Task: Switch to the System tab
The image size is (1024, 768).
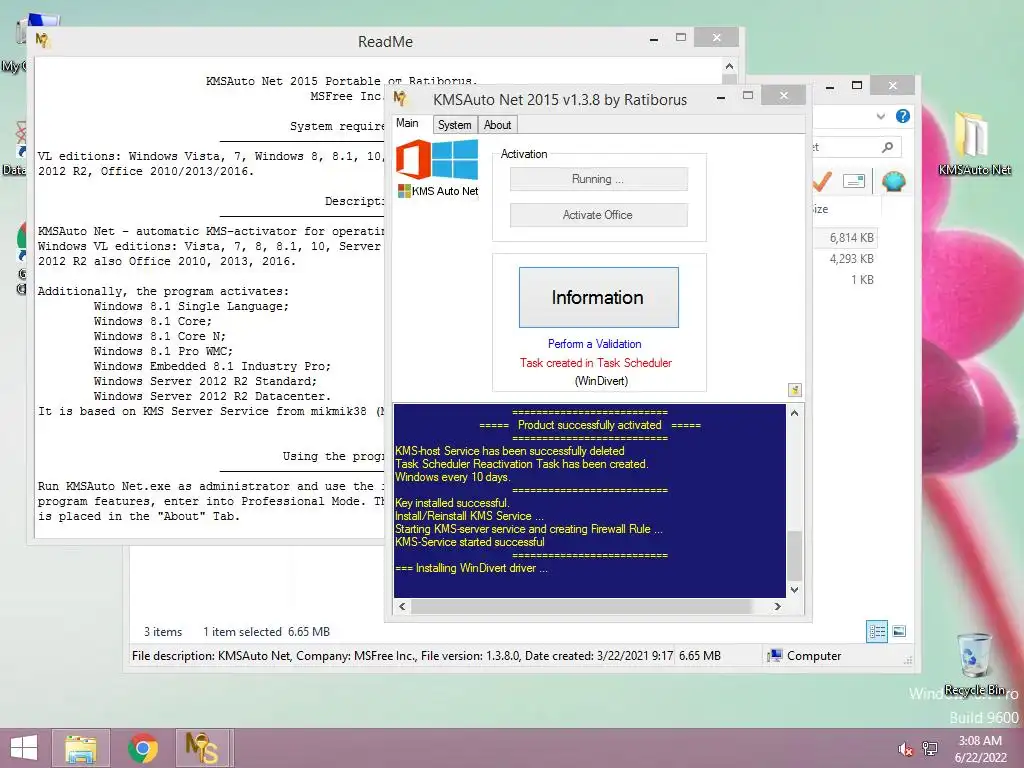Action: [x=454, y=125]
